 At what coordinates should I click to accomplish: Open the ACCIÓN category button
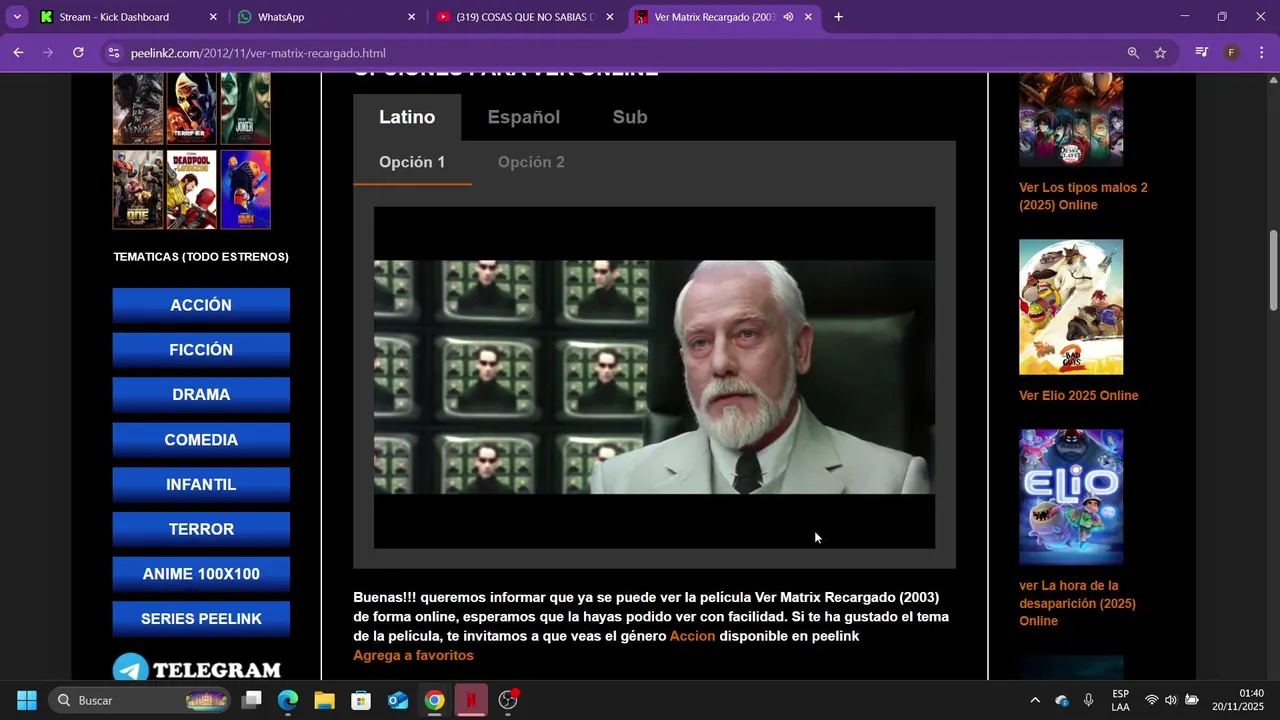coord(201,305)
